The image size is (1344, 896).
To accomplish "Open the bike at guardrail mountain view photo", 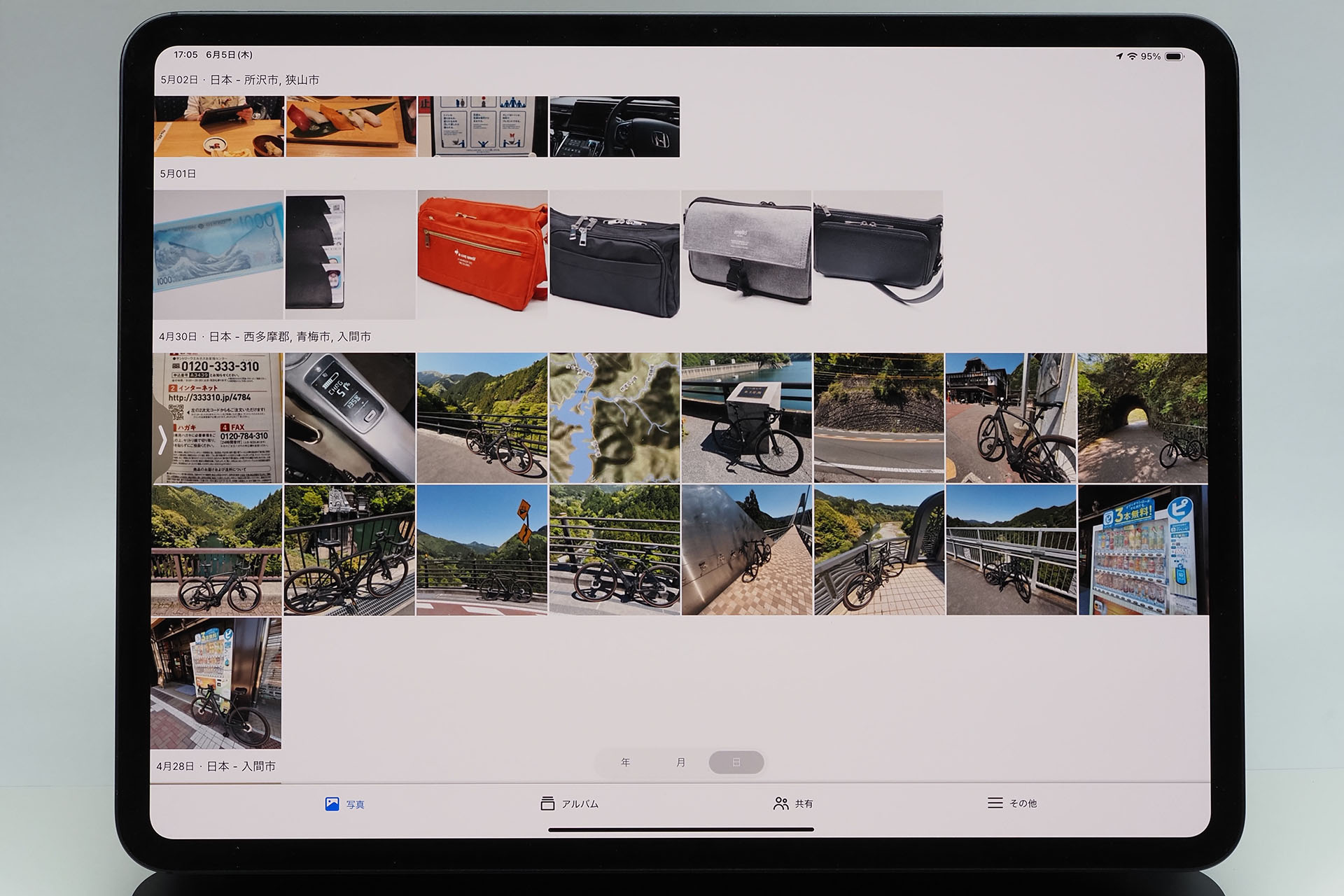I will 482,418.
